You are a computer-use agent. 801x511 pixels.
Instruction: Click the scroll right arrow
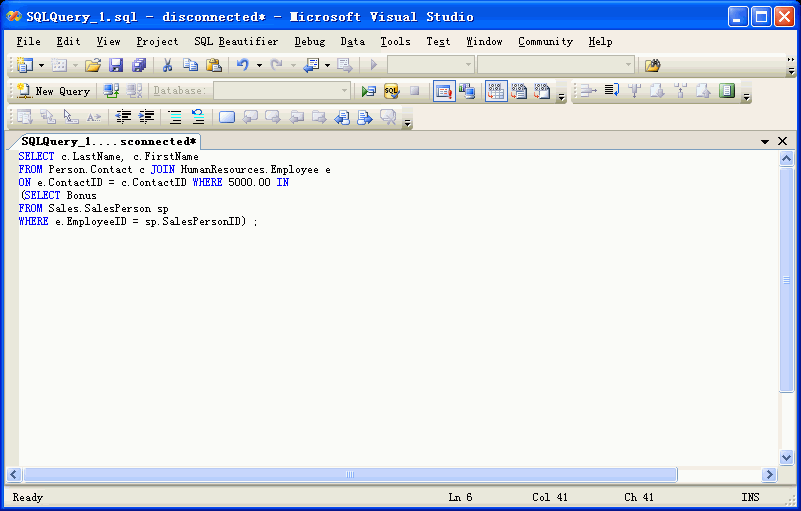click(769, 474)
